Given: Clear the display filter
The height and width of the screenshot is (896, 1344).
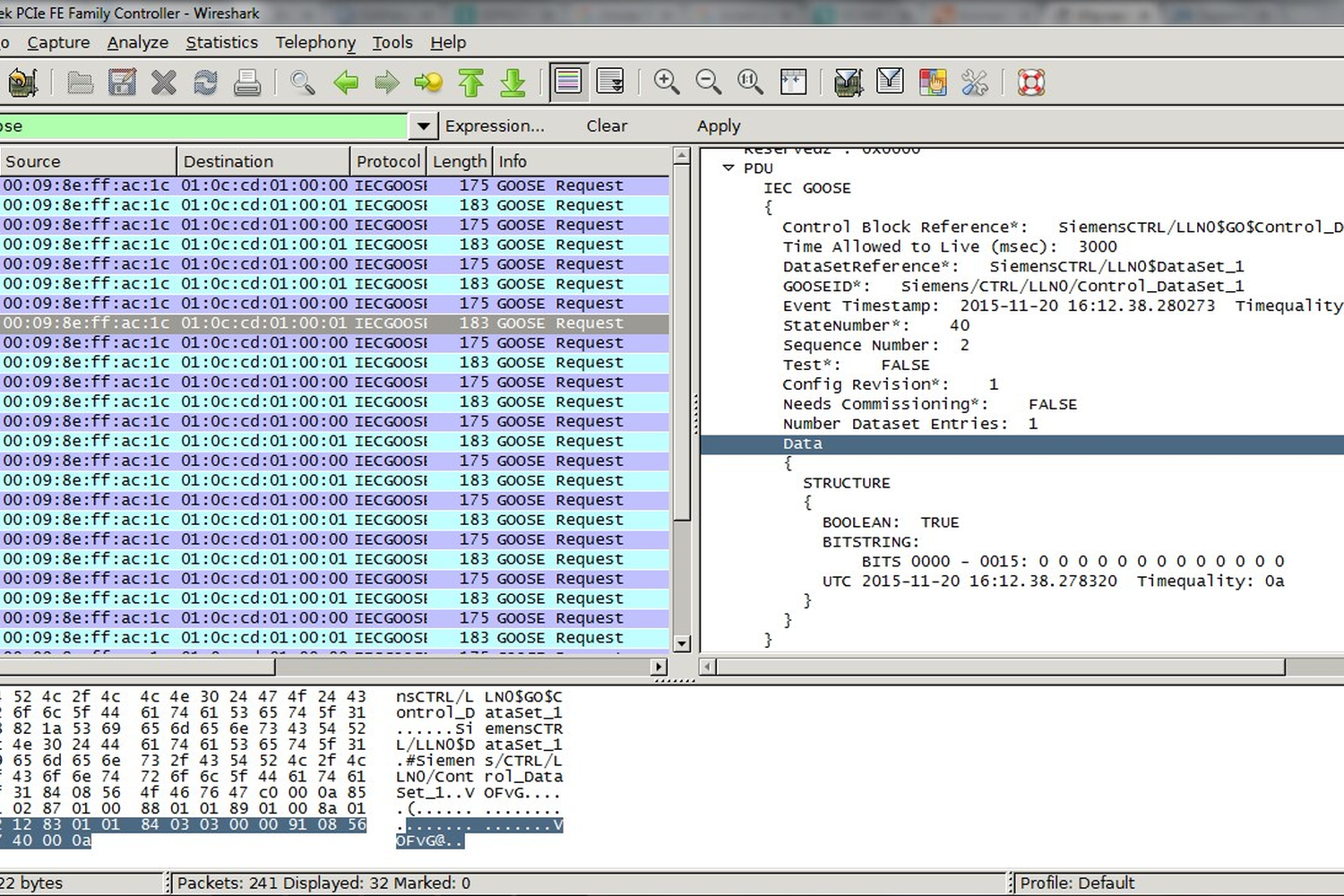Looking at the screenshot, I should point(607,126).
